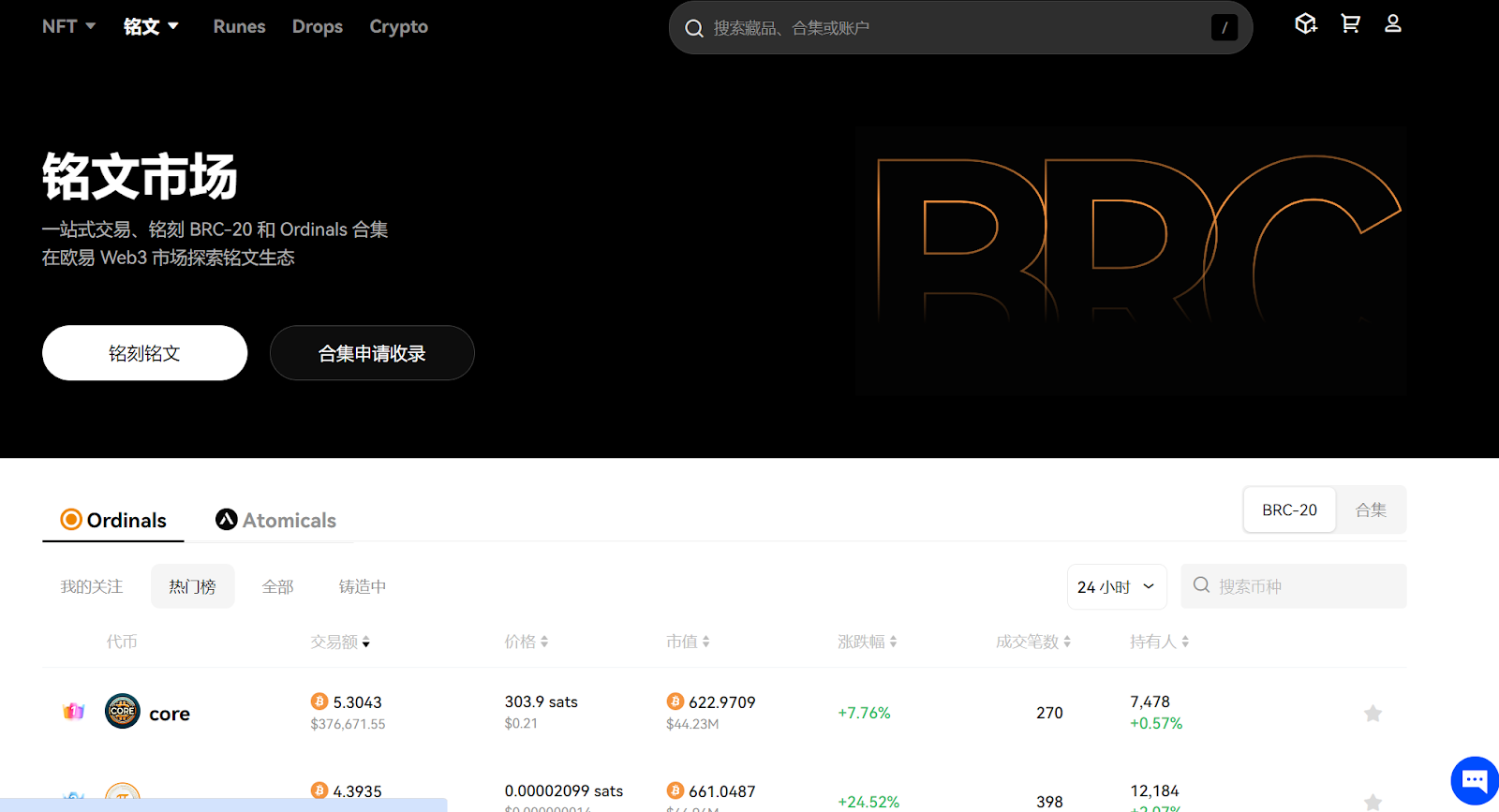Click the trade count 398
1499x812 pixels.
[1049, 802]
